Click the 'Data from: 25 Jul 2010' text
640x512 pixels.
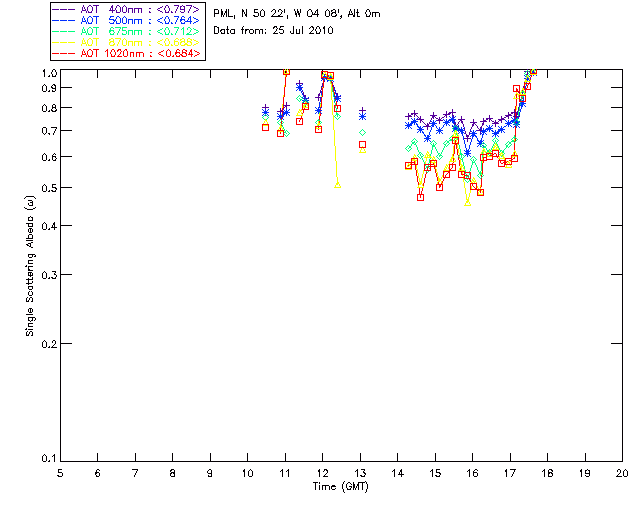(x=273, y=31)
